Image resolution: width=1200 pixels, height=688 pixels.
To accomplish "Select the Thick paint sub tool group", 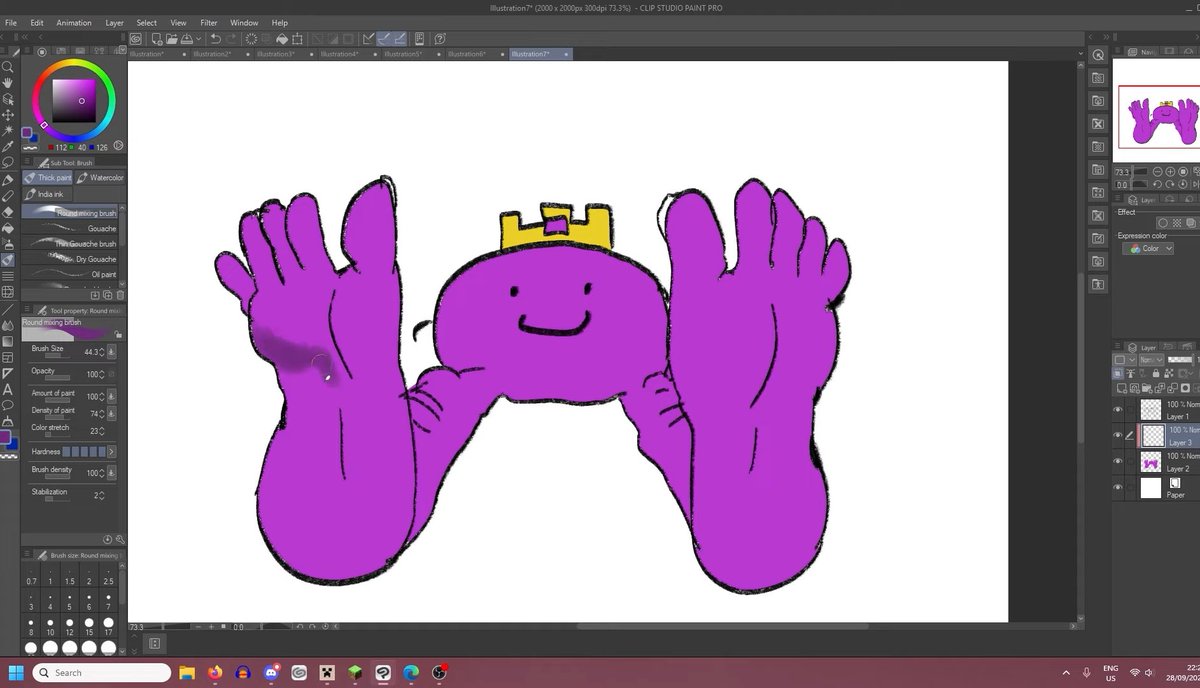I will pyautogui.click(x=48, y=178).
